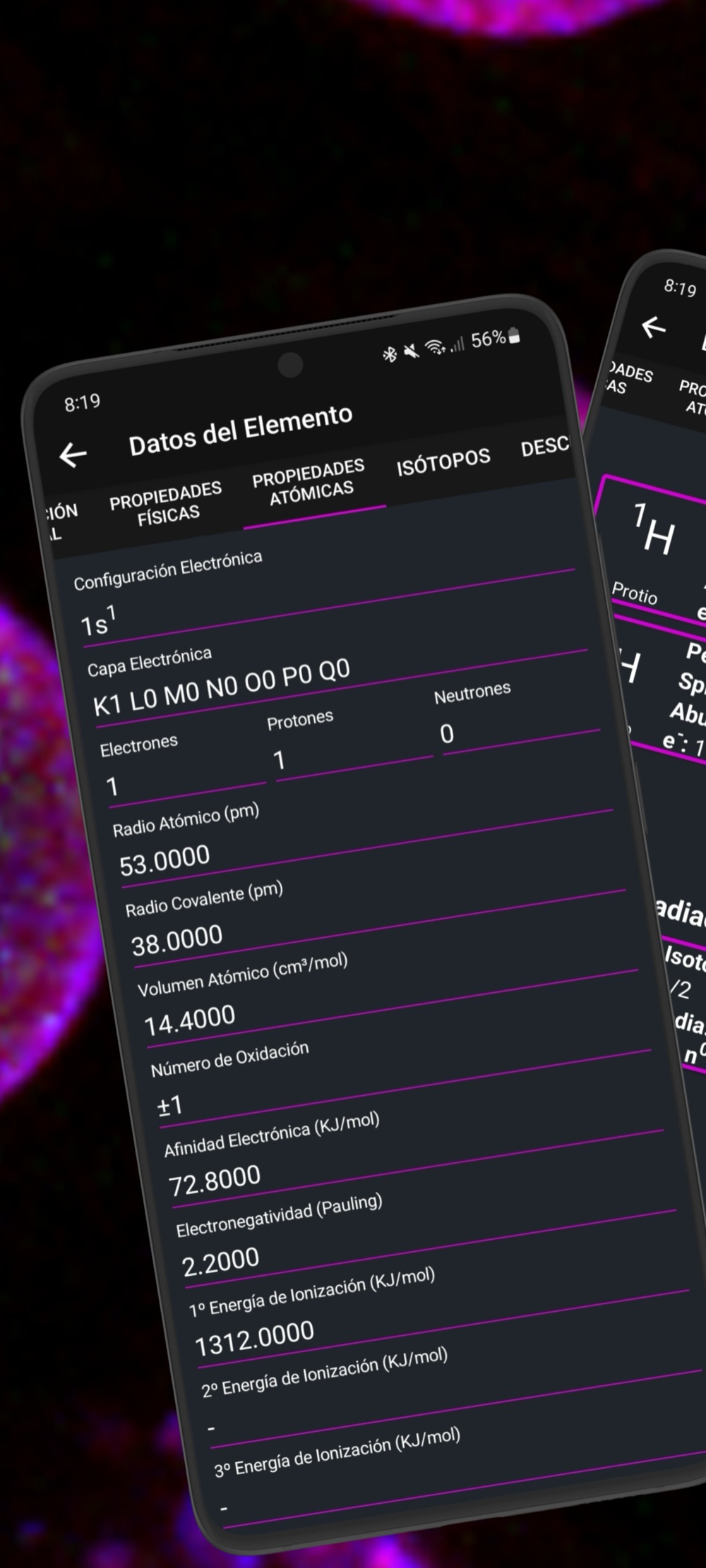
Task: Tap the Electrones value 1
Action: 112,786
